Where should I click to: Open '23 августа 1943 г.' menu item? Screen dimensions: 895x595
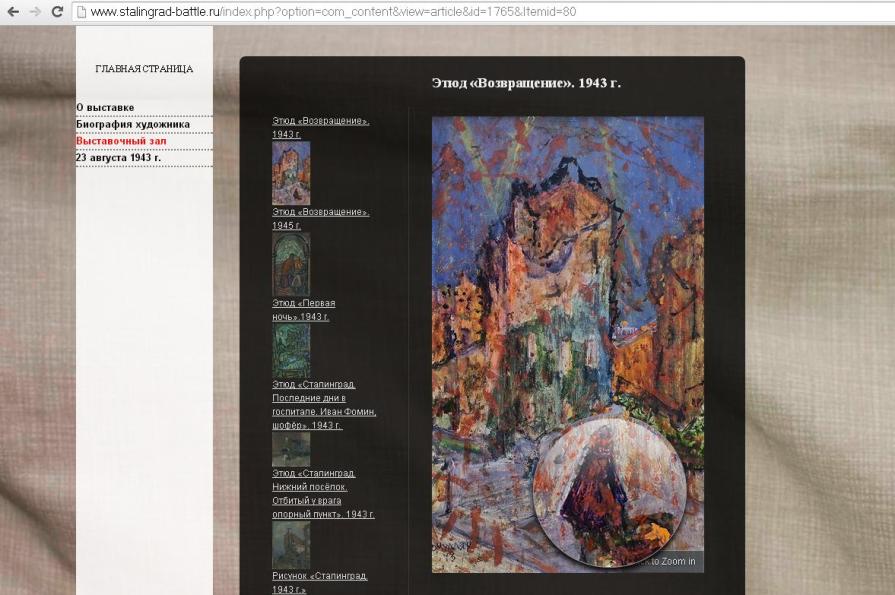pyautogui.click(x=118, y=158)
